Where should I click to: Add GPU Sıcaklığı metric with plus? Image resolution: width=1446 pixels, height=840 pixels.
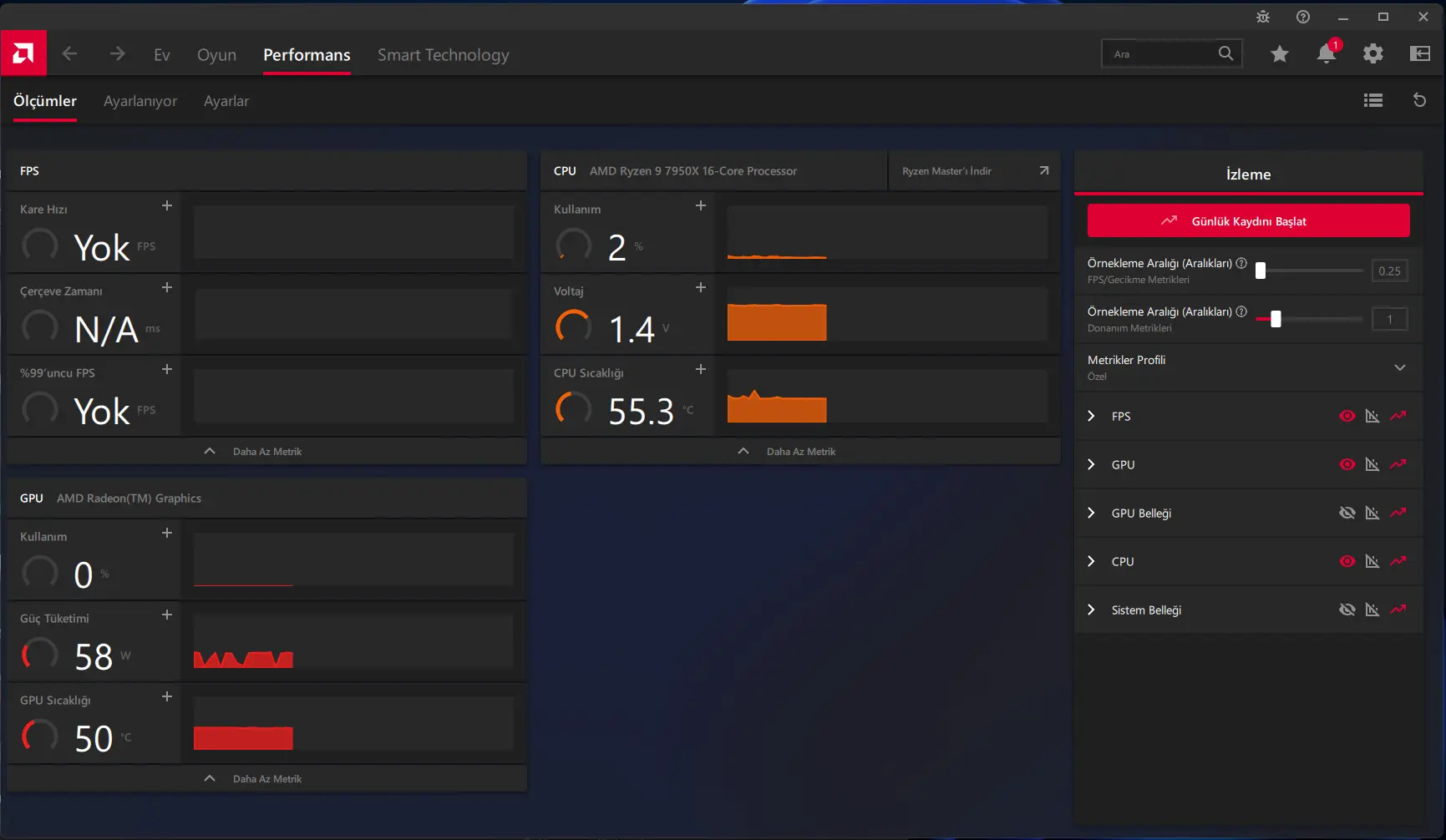(167, 696)
